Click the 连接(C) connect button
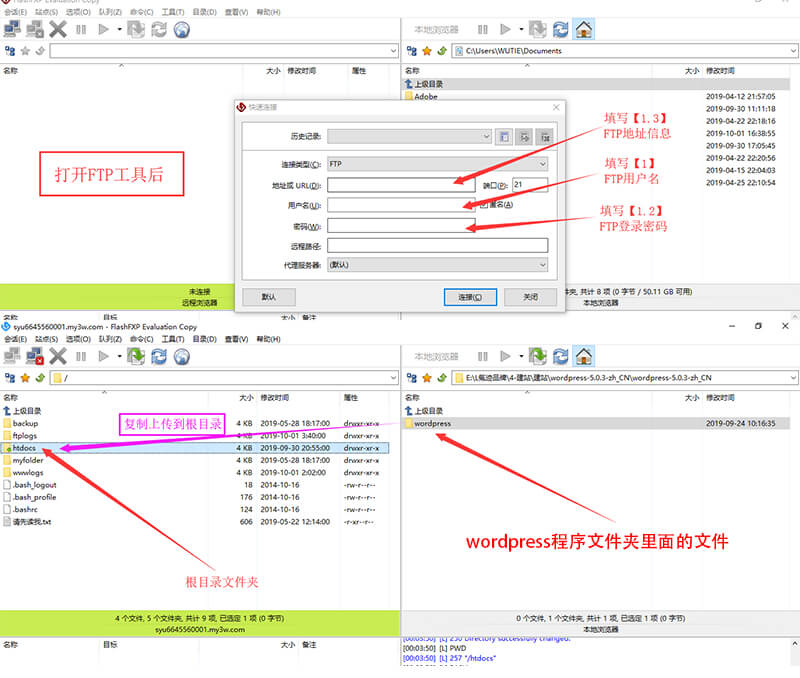800x678 pixels. [470, 297]
